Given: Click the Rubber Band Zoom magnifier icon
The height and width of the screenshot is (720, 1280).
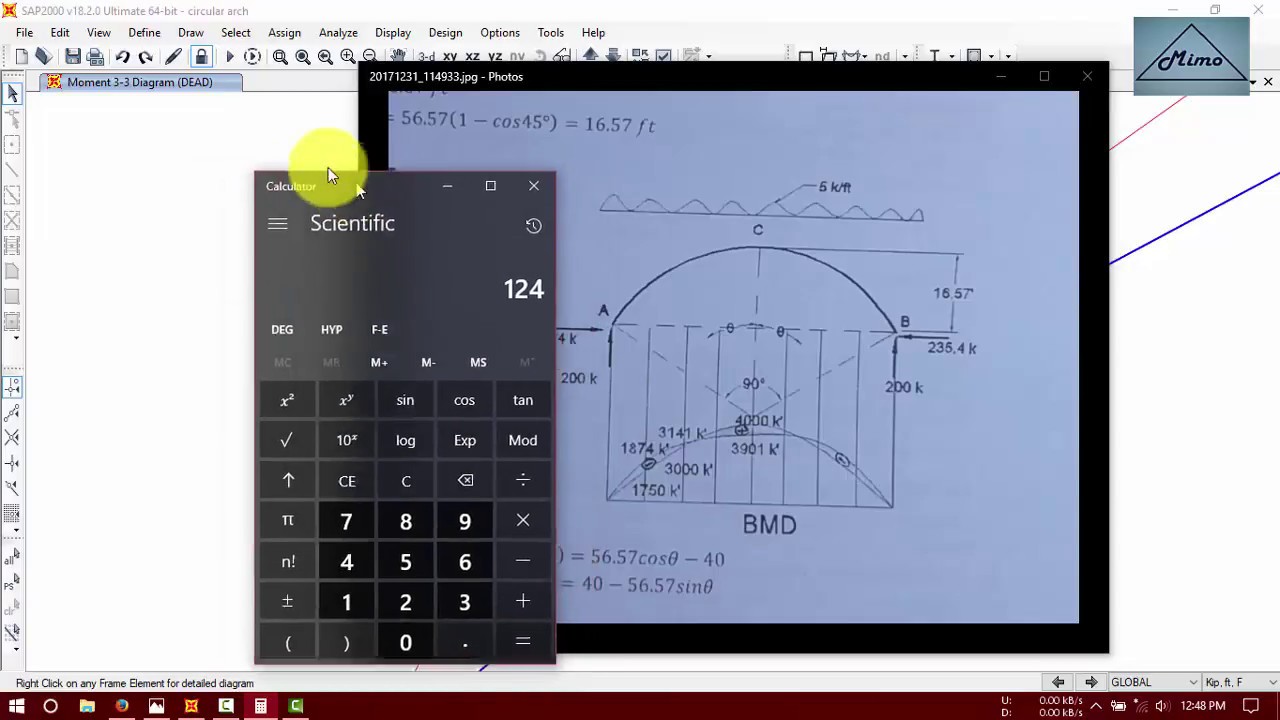Looking at the screenshot, I should tap(280, 57).
